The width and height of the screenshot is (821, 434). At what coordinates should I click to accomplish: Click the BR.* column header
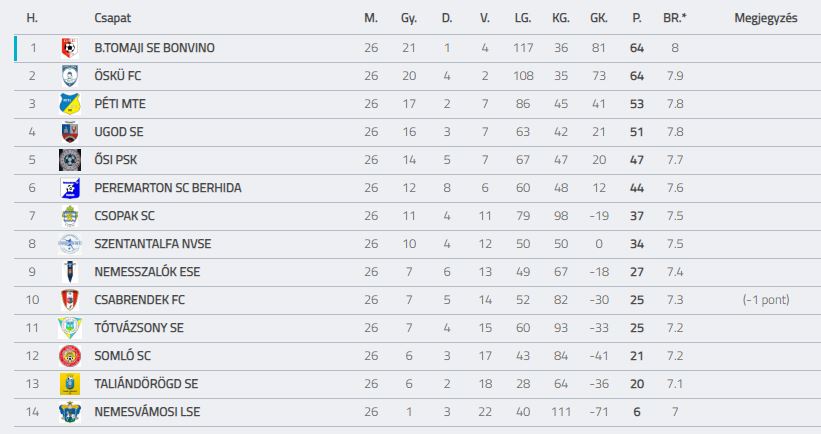[x=674, y=18]
